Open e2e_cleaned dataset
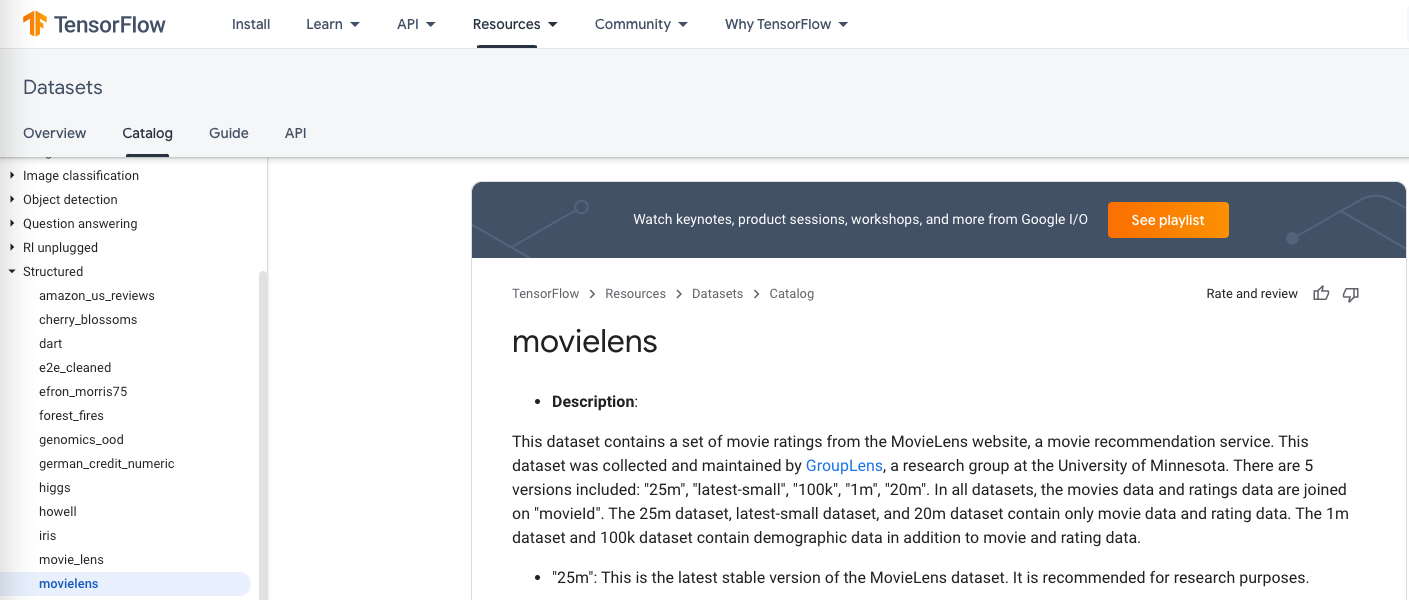Viewport: 1409px width, 600px height. point(75,368)
